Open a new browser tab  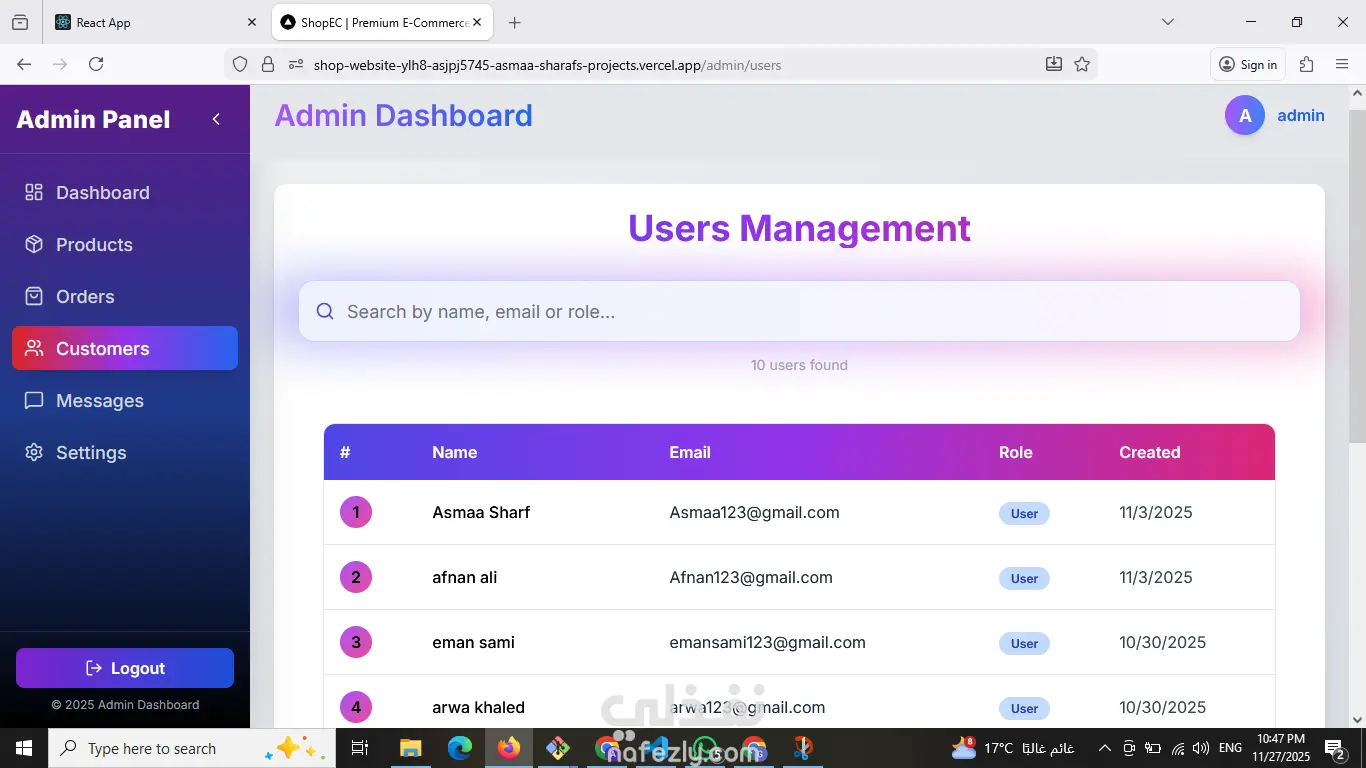pyautogui.click(x=514, y=22)
